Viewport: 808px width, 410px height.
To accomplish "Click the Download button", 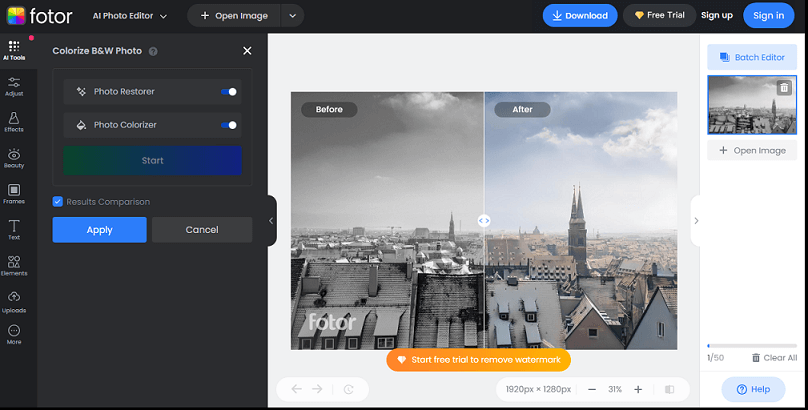I will pos(580,15).
